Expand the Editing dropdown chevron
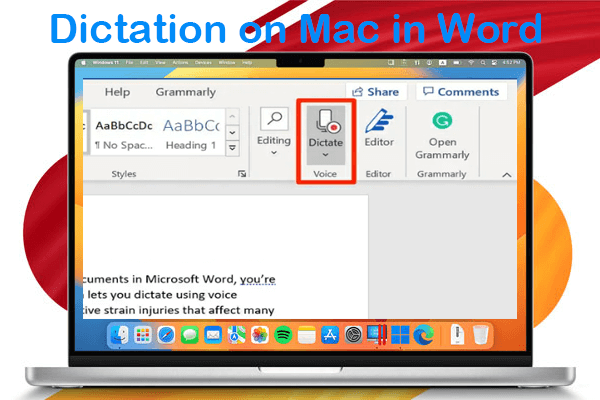 tap(274, 153)
